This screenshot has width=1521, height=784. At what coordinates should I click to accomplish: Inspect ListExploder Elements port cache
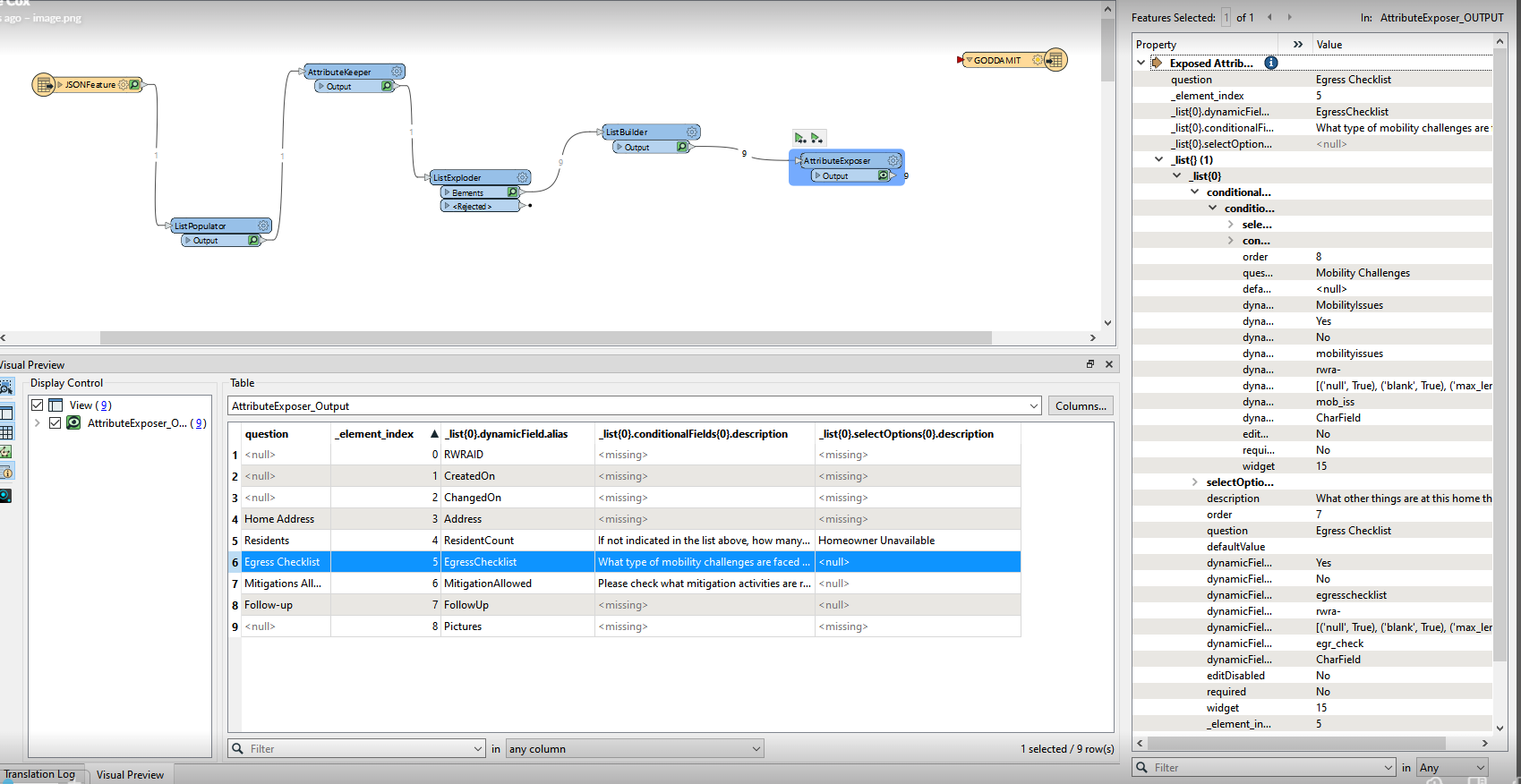click(513, 192)
